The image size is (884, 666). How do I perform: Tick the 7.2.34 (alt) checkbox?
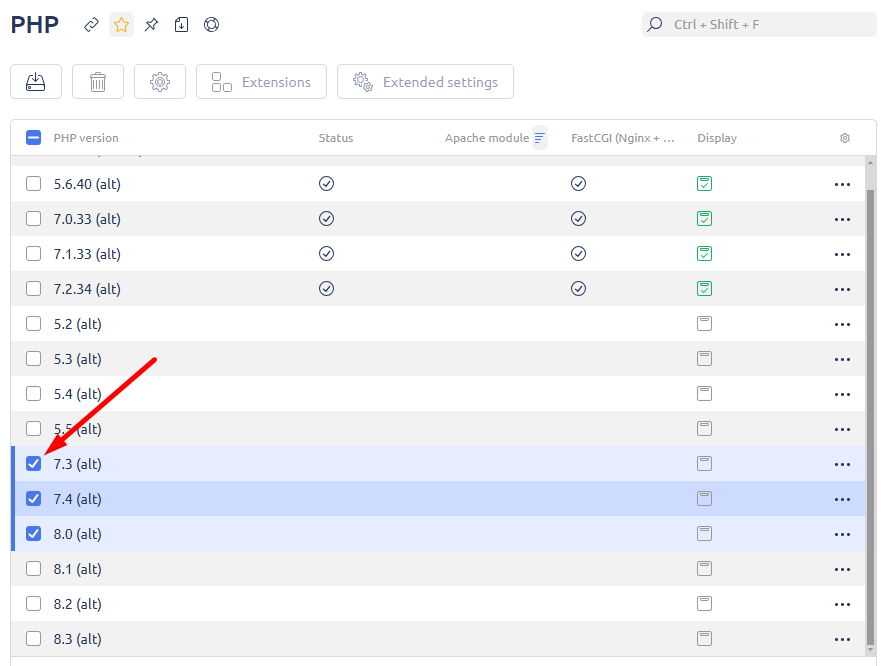33,289
